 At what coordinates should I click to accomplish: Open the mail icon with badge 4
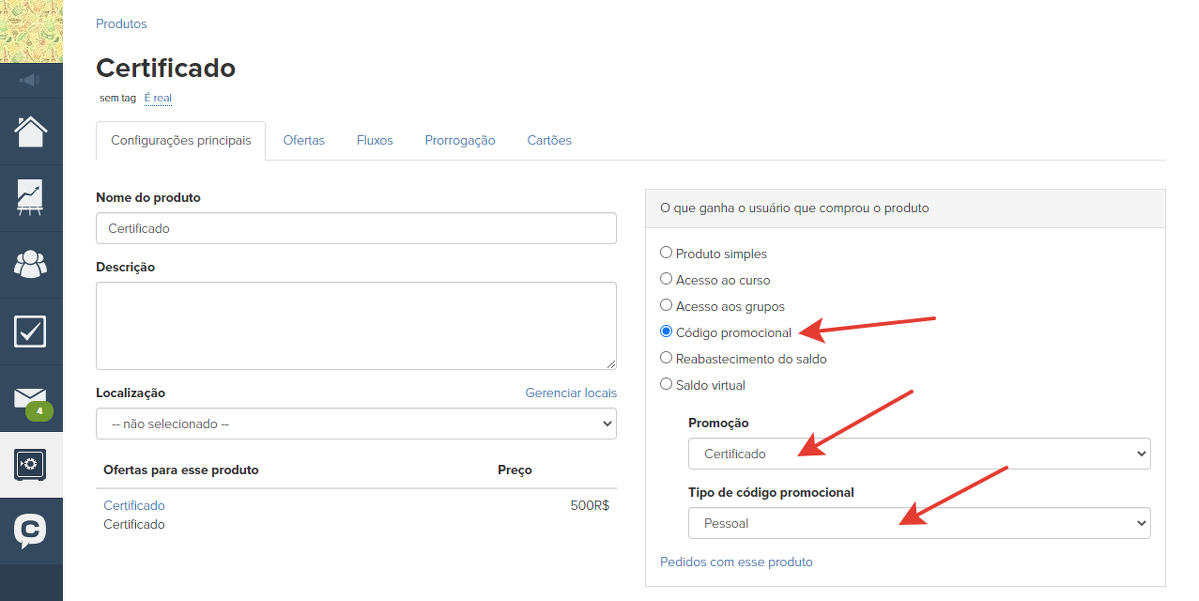(x=31, y=399)
